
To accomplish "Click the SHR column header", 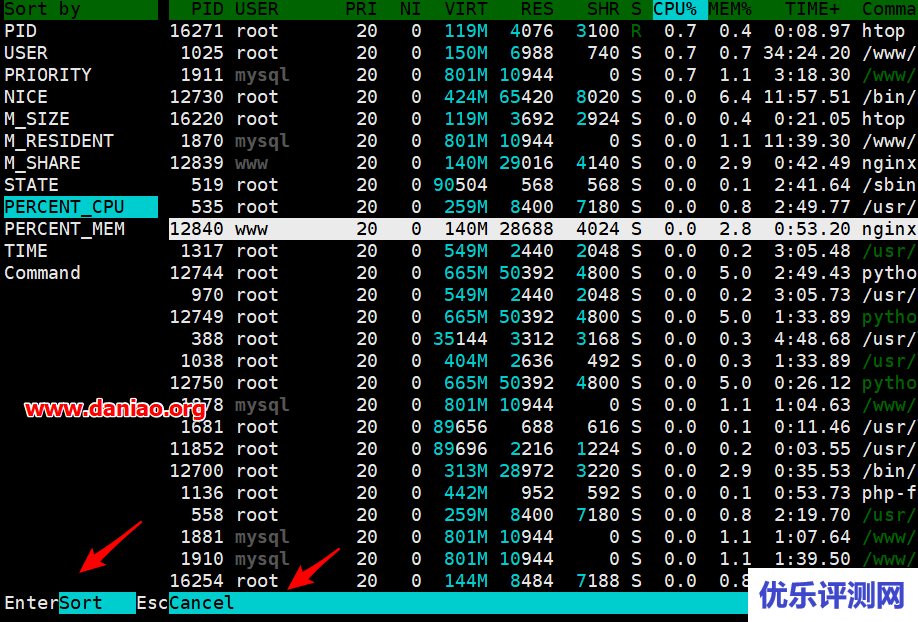I will [x=604, y=9].
